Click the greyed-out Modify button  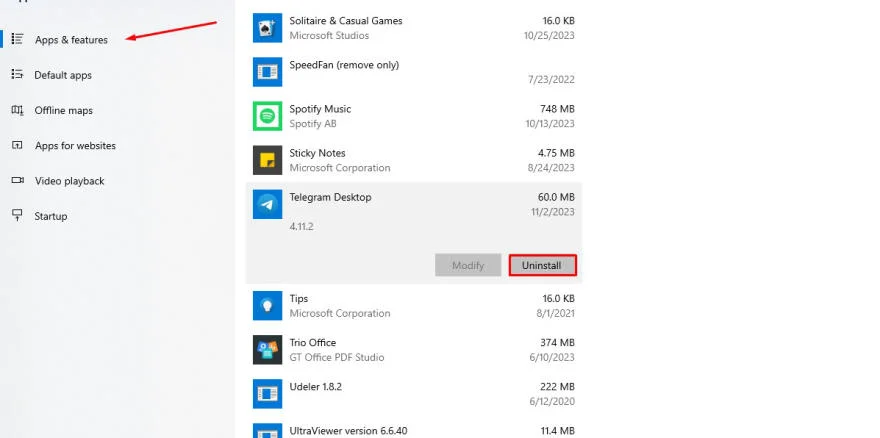[468, 265]
